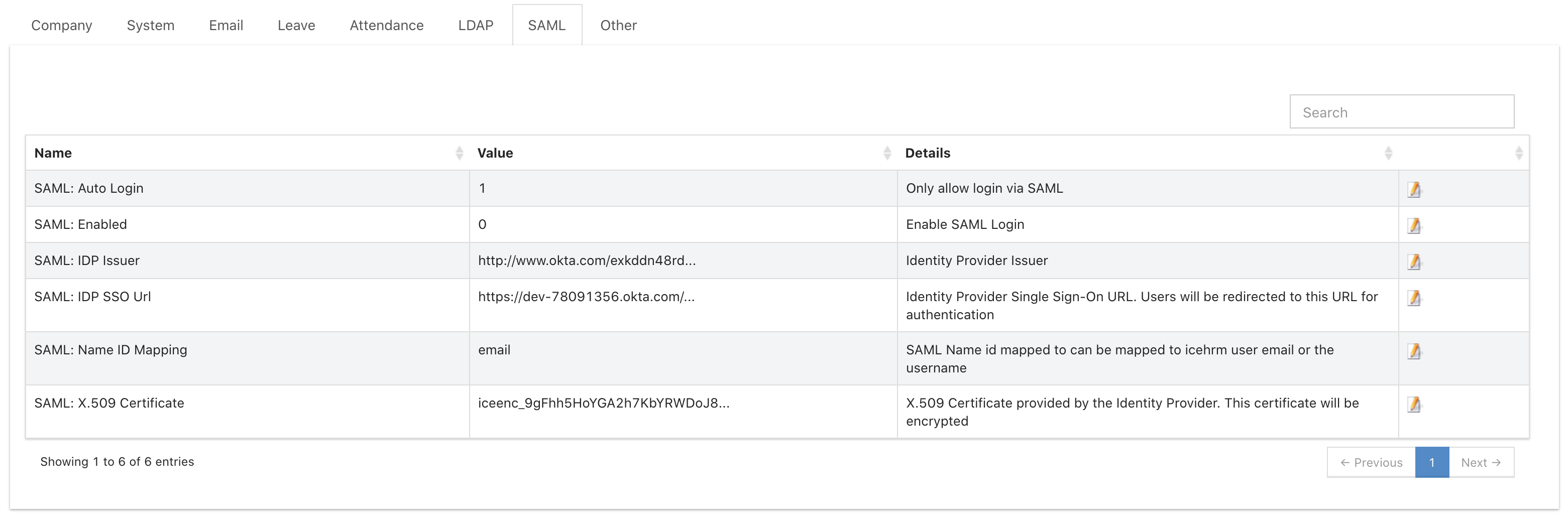Click inside the Search field

point(1402,111)
